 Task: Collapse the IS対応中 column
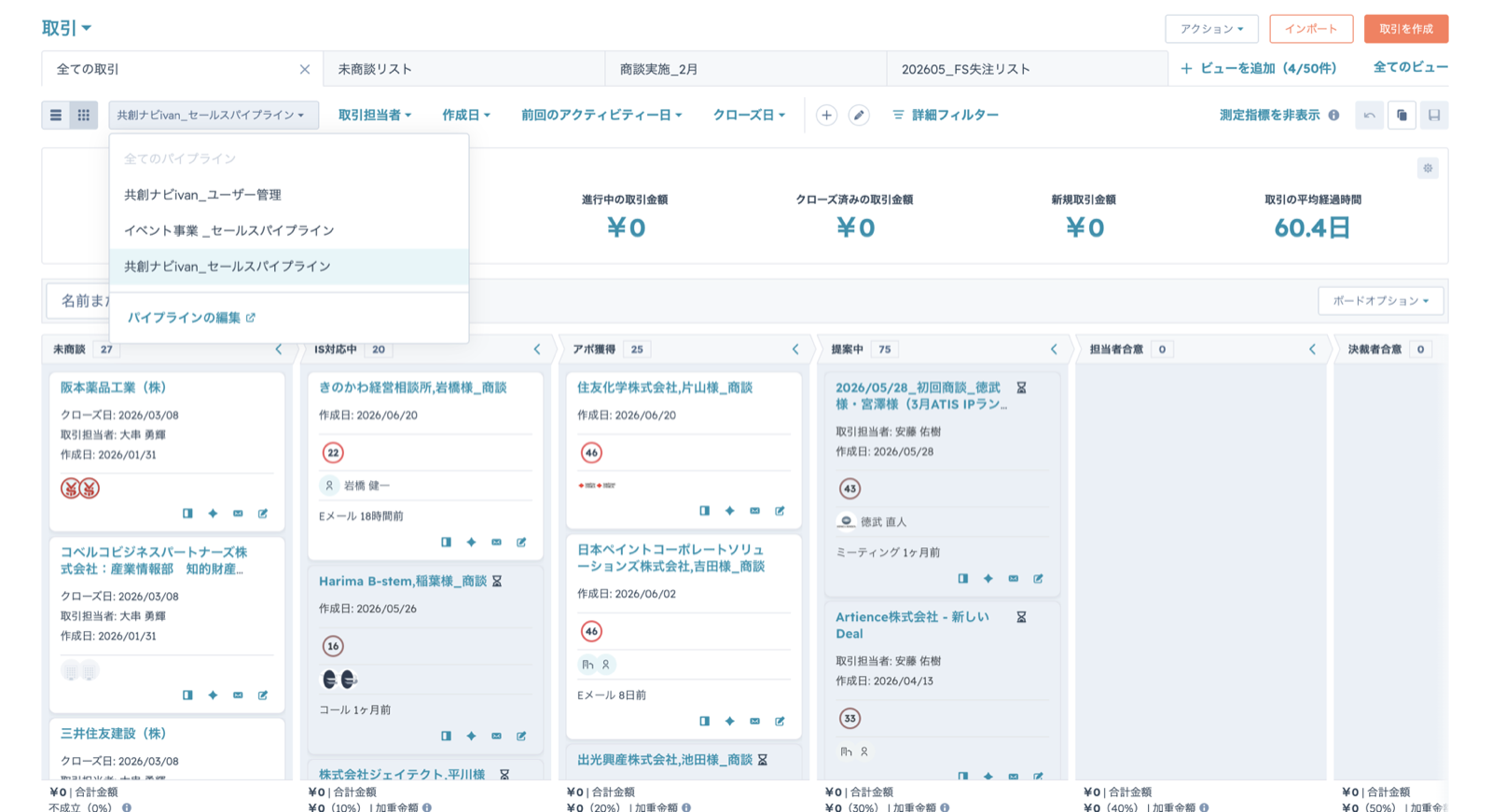pos(536,350)
